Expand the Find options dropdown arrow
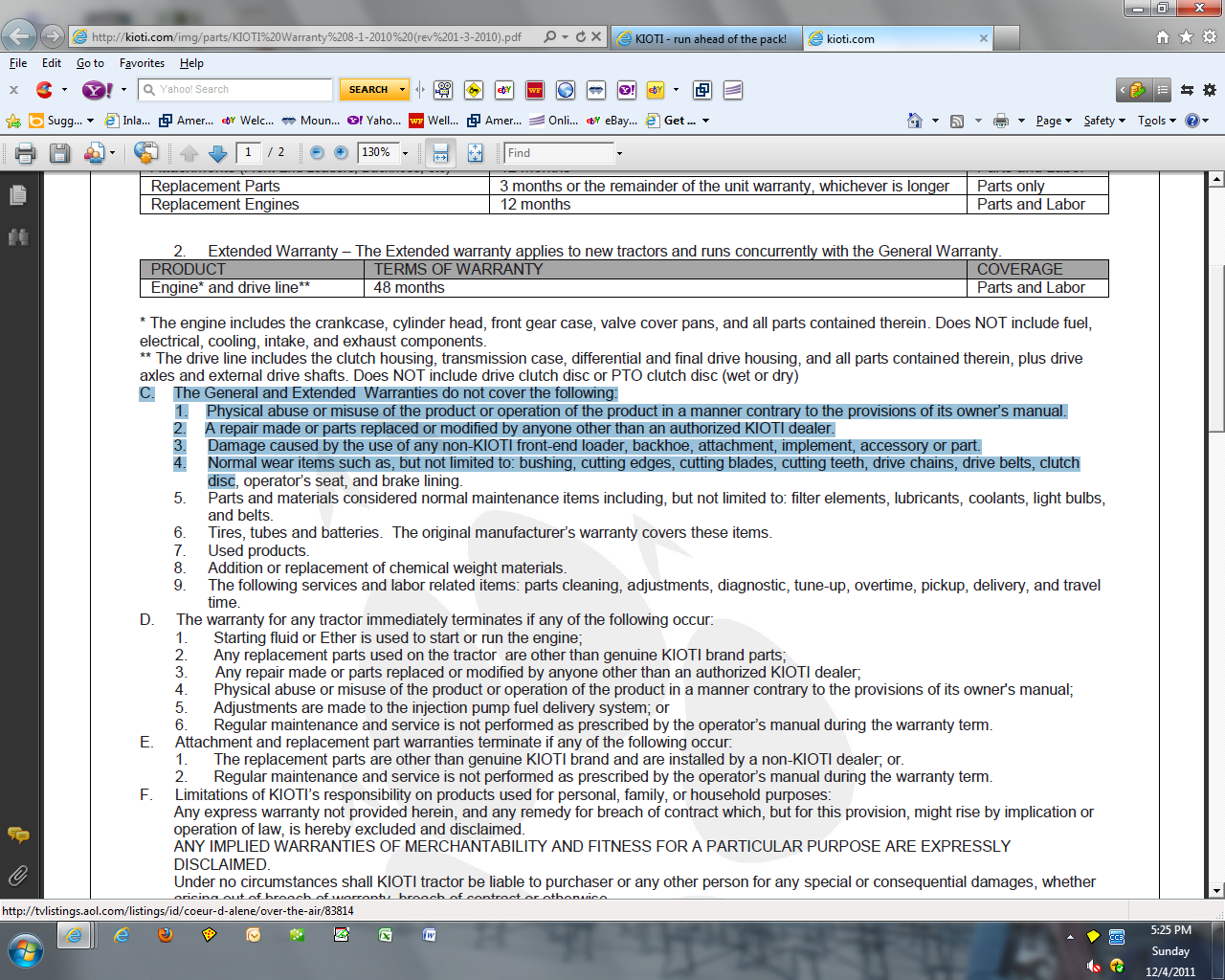Image resolution: width=1225 pixels, height=980 pixels. [x=619, y=153]
